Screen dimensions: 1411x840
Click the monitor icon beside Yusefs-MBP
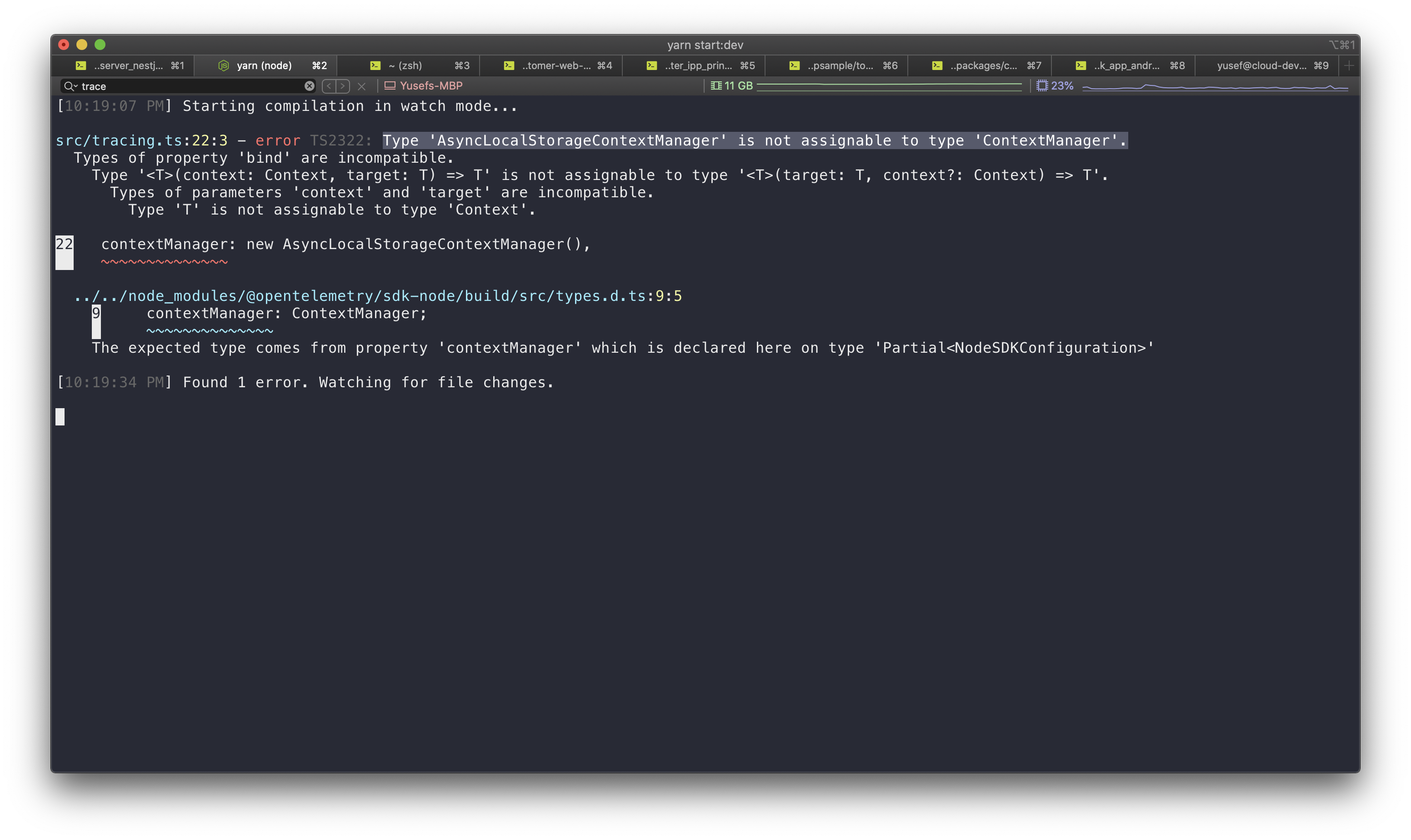tap(390, 85)
